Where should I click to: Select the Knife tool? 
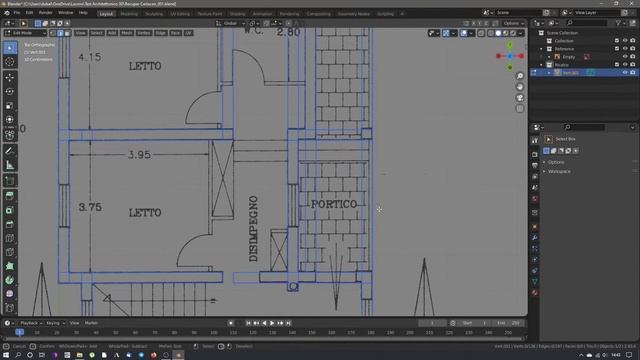[x=10, y=252]
